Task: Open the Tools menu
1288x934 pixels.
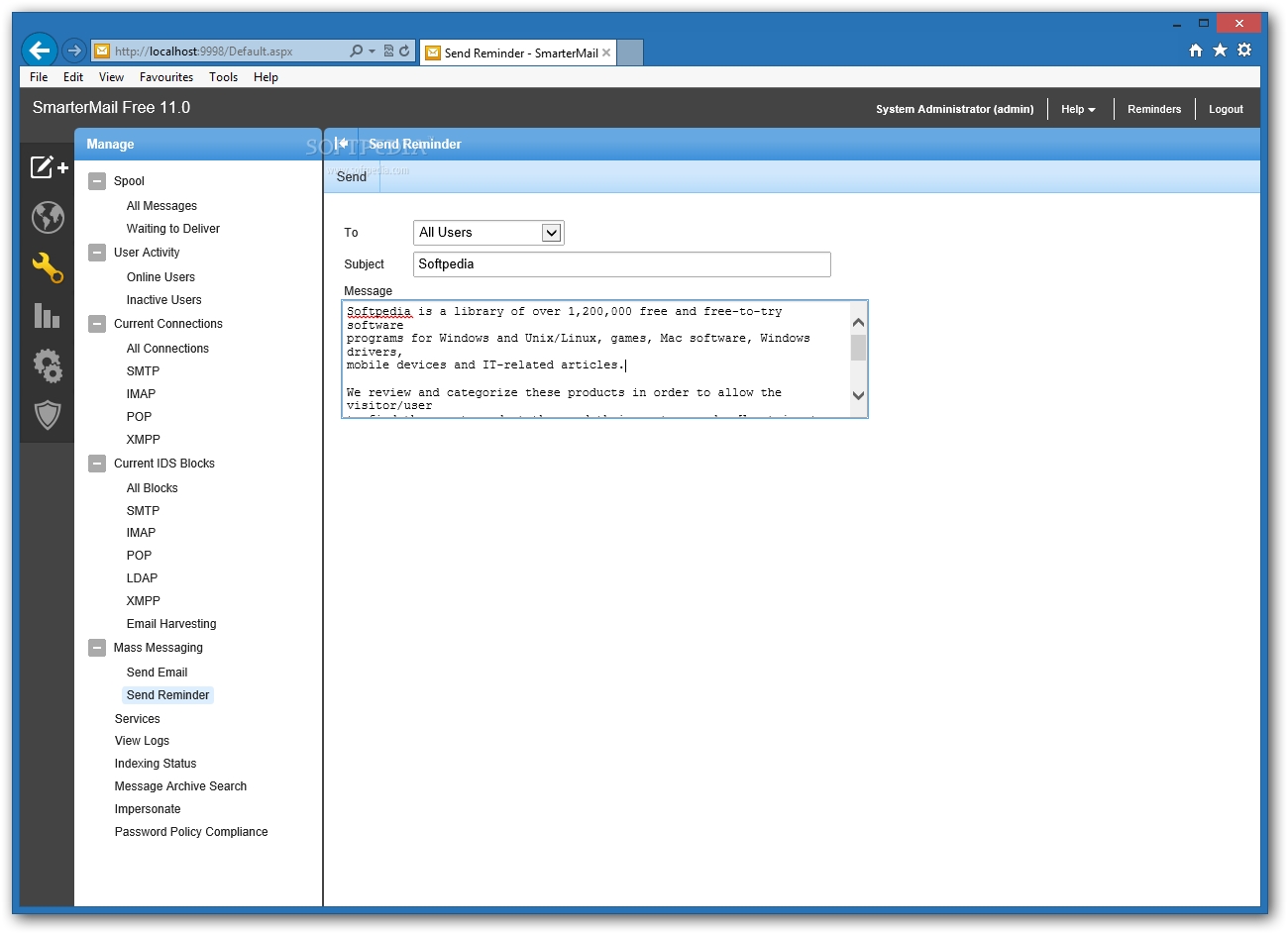Action: pos(223,77)
